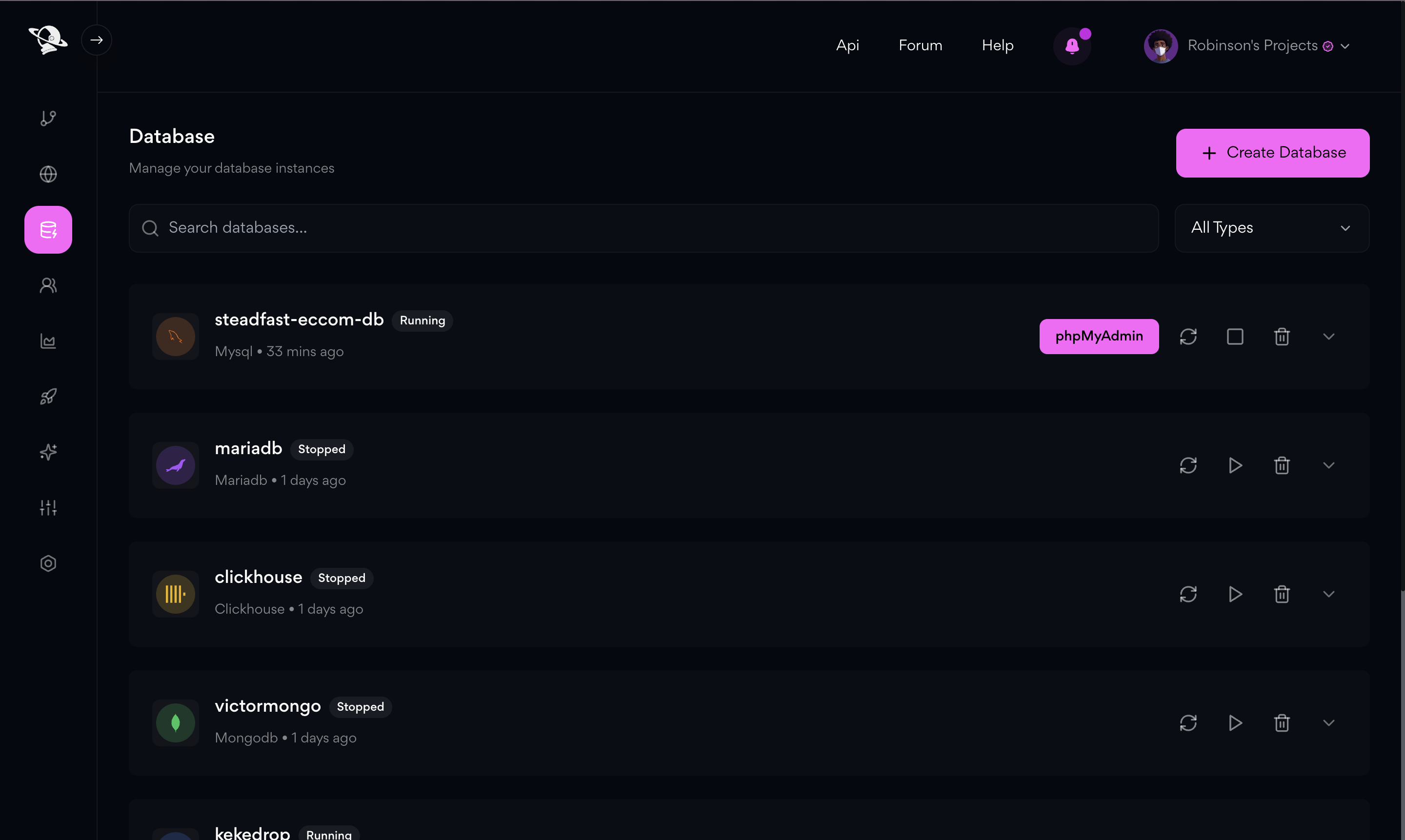Open notifications bell
This screenshot has width=1405, height=840.
coord(1072,46)
